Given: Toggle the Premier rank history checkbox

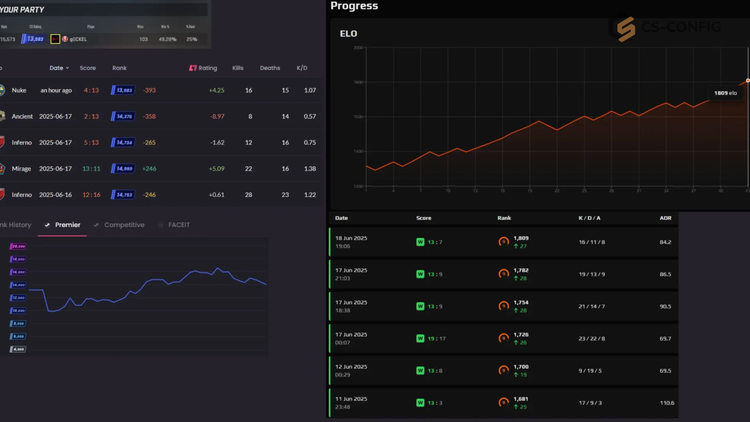Looking at the screenshot, I should point(47,225).
